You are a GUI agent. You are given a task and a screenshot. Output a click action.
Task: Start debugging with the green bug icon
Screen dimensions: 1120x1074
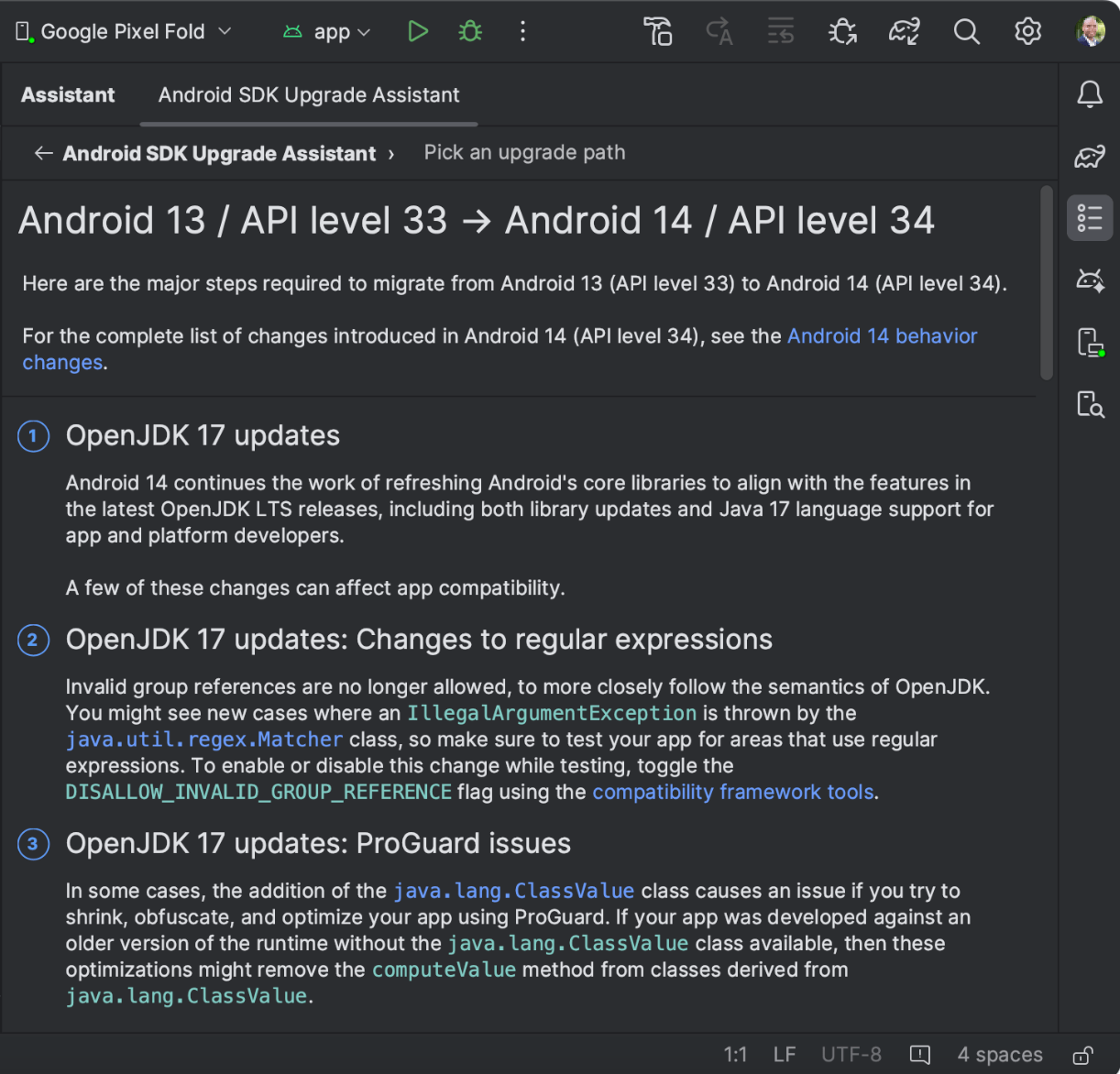pos(470,31)
